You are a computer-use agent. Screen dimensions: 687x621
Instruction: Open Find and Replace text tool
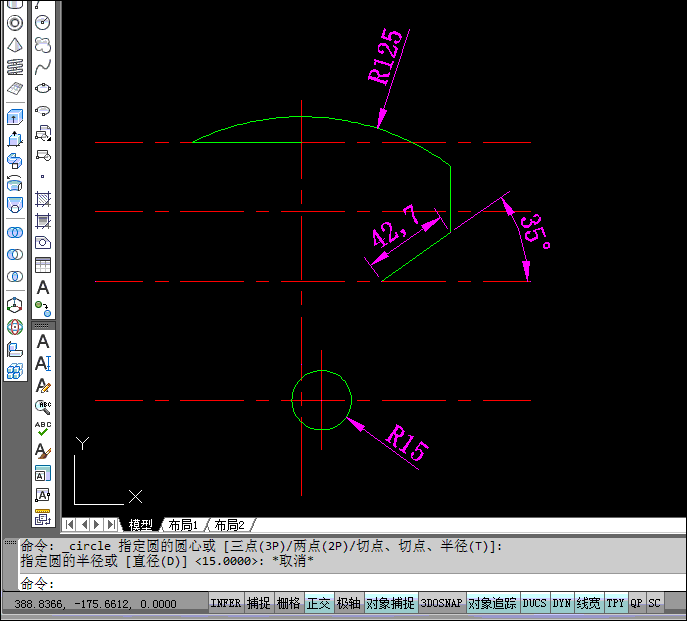tap(43, 407)
